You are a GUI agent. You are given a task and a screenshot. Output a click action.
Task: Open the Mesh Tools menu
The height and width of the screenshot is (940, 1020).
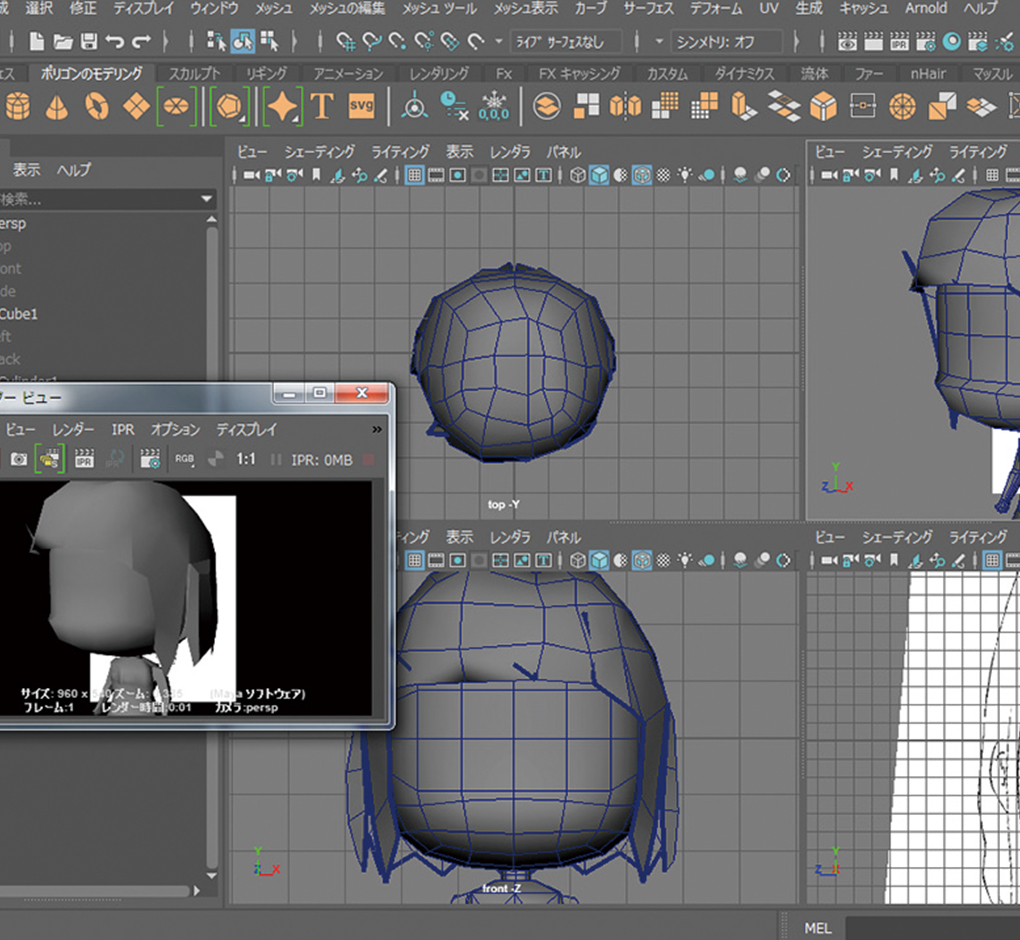pos(439,8)
